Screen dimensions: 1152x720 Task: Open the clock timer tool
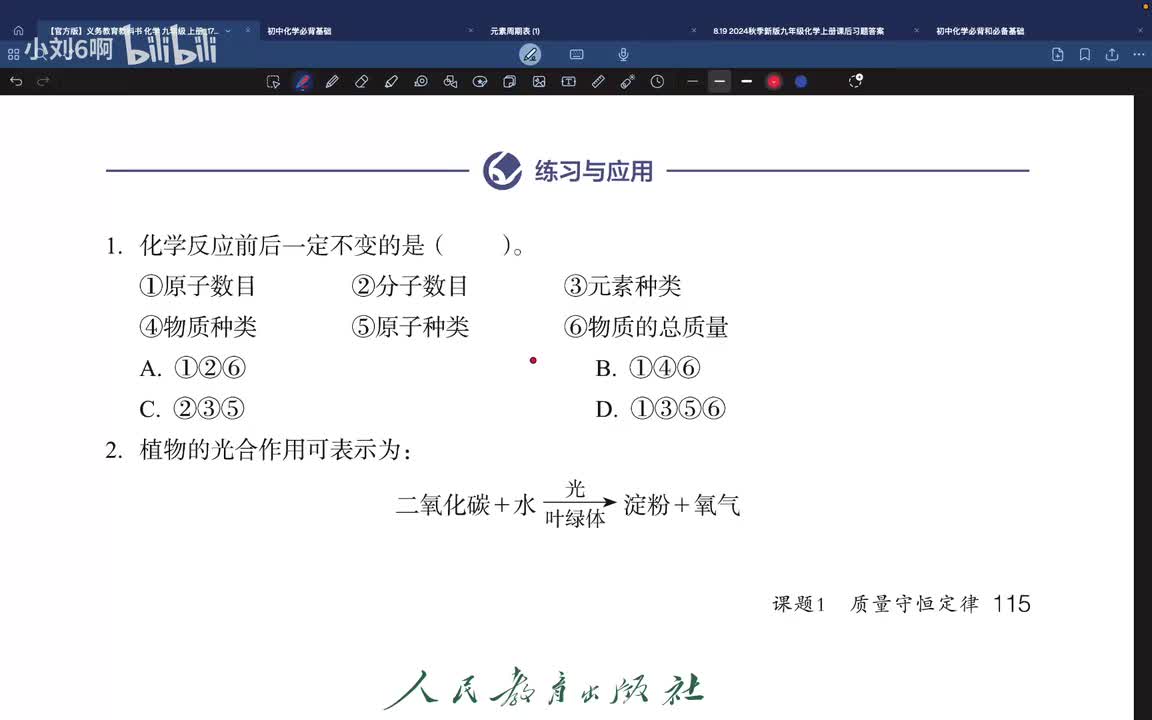point(658,82)
